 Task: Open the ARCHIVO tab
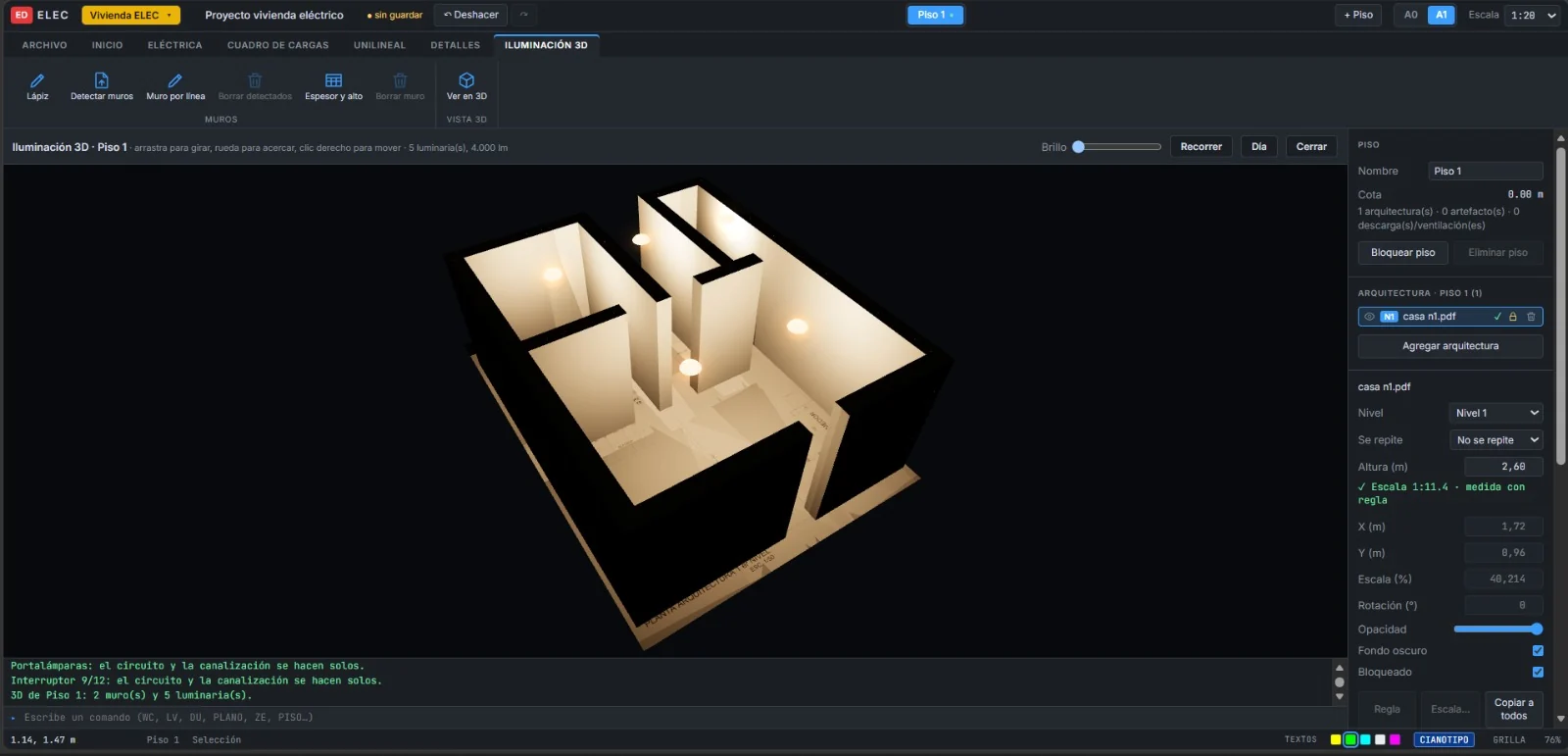[45, 45]
